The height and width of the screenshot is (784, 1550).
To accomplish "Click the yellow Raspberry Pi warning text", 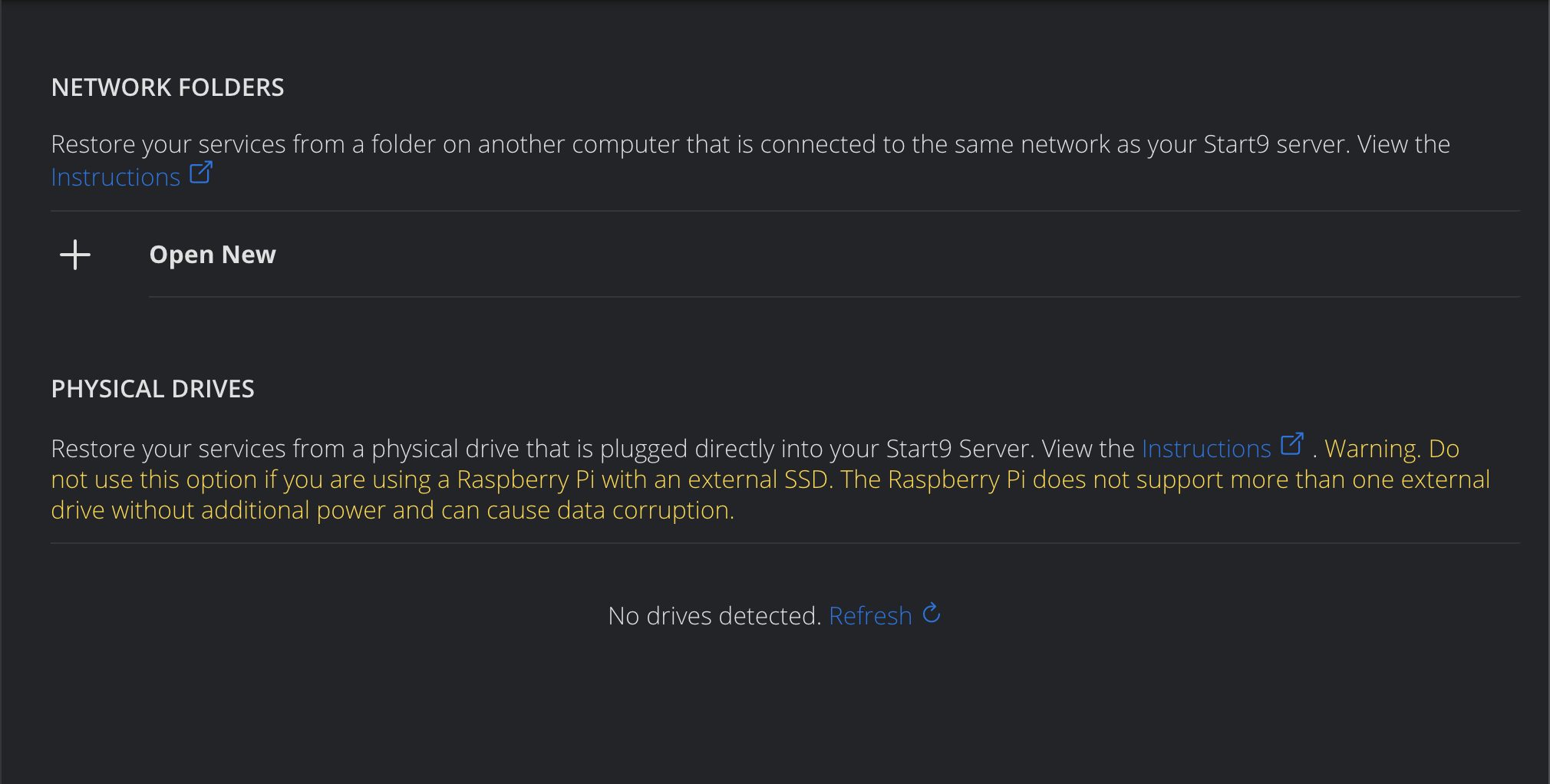I will tap(767, 479).
